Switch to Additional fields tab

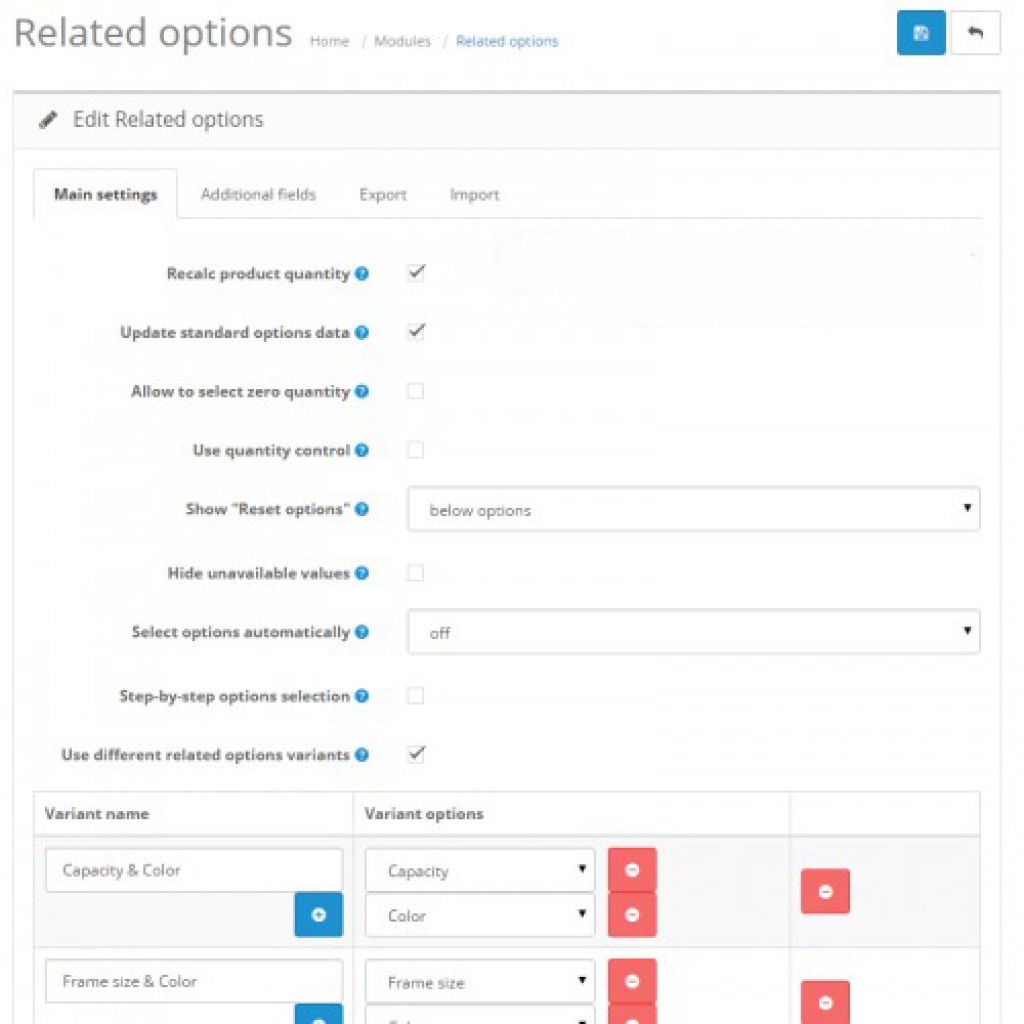258,195
